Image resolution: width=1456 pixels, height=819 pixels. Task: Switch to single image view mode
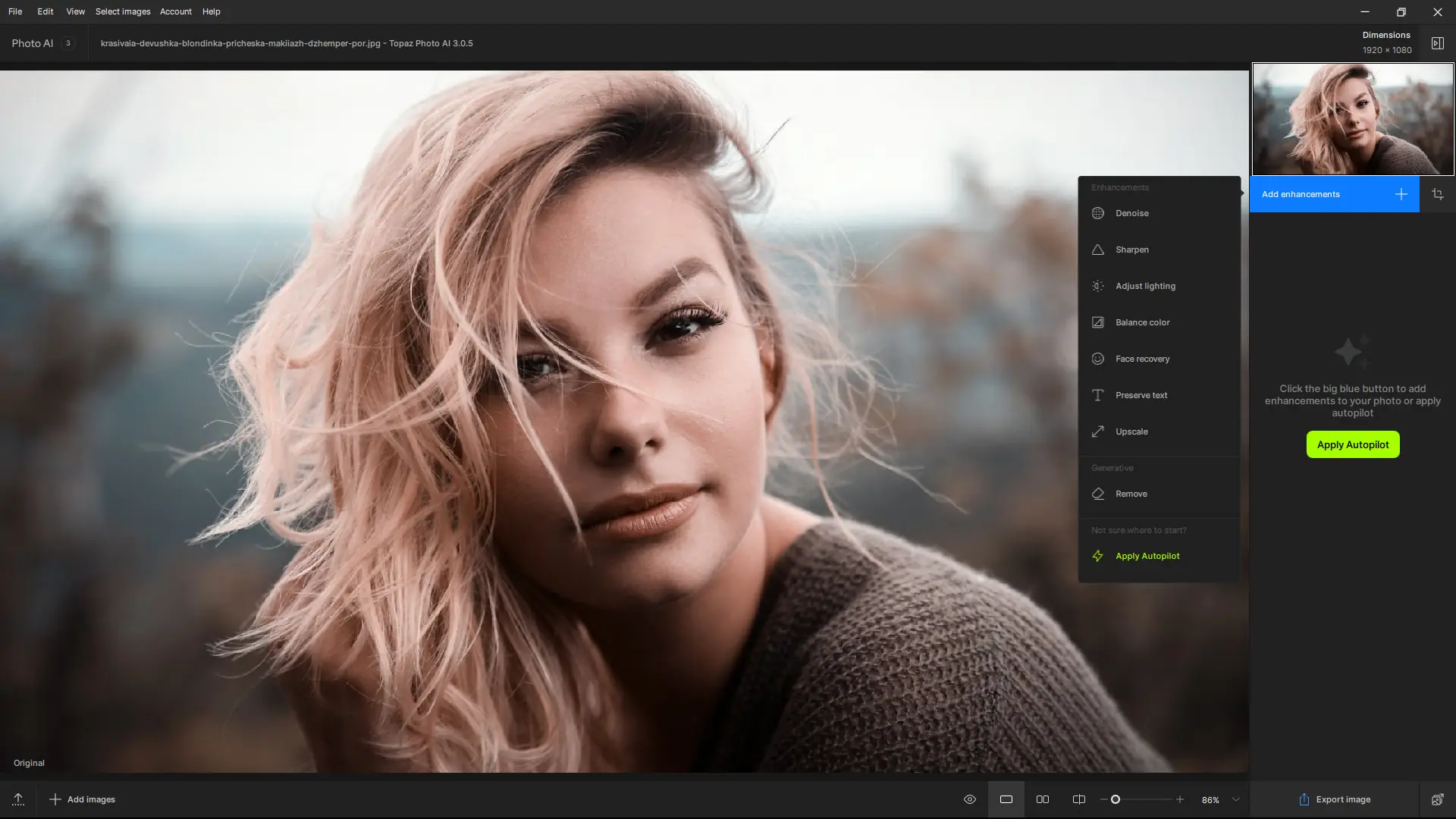(1006, 799)
